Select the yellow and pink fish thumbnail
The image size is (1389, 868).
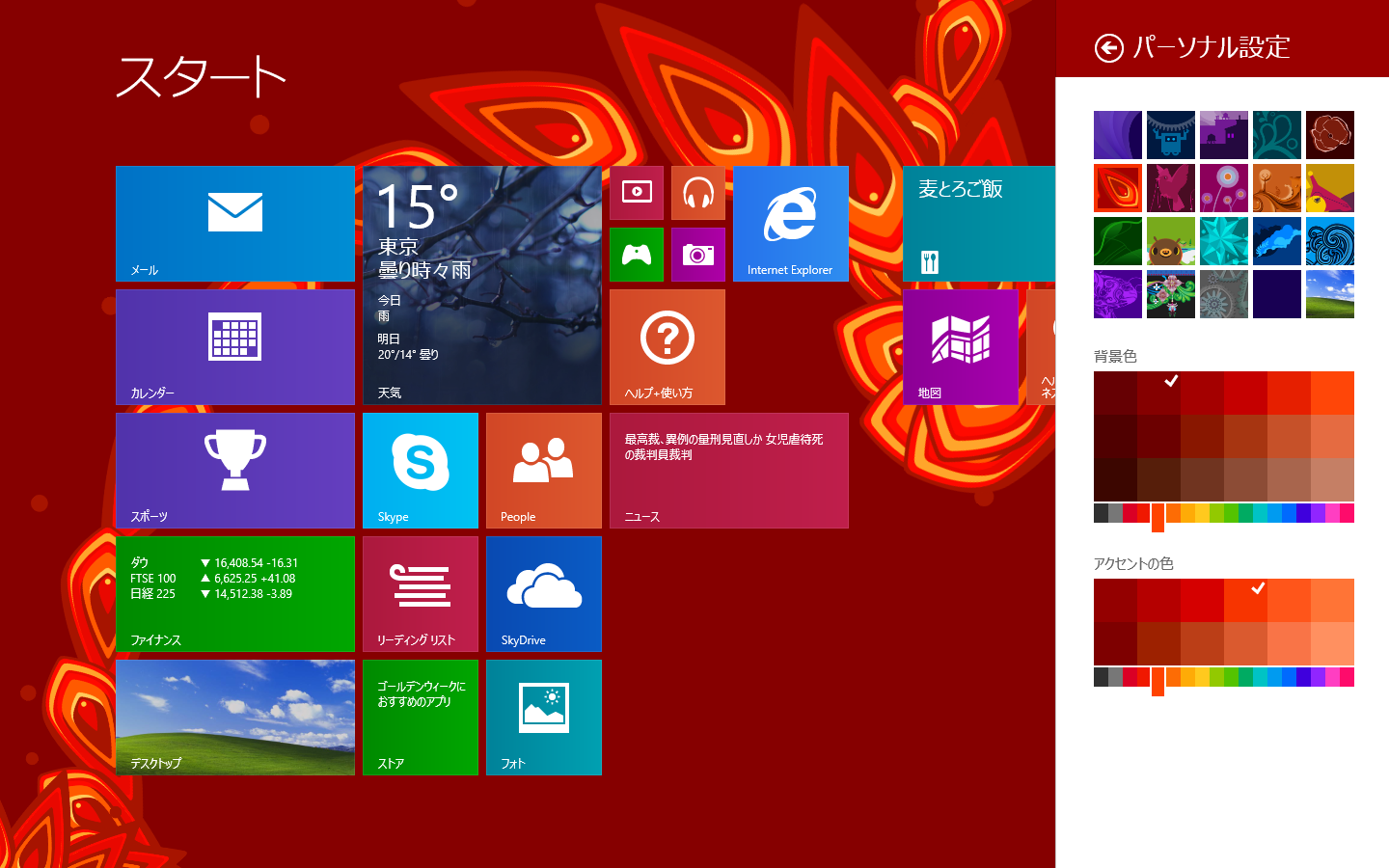[x=1330, y=188]
